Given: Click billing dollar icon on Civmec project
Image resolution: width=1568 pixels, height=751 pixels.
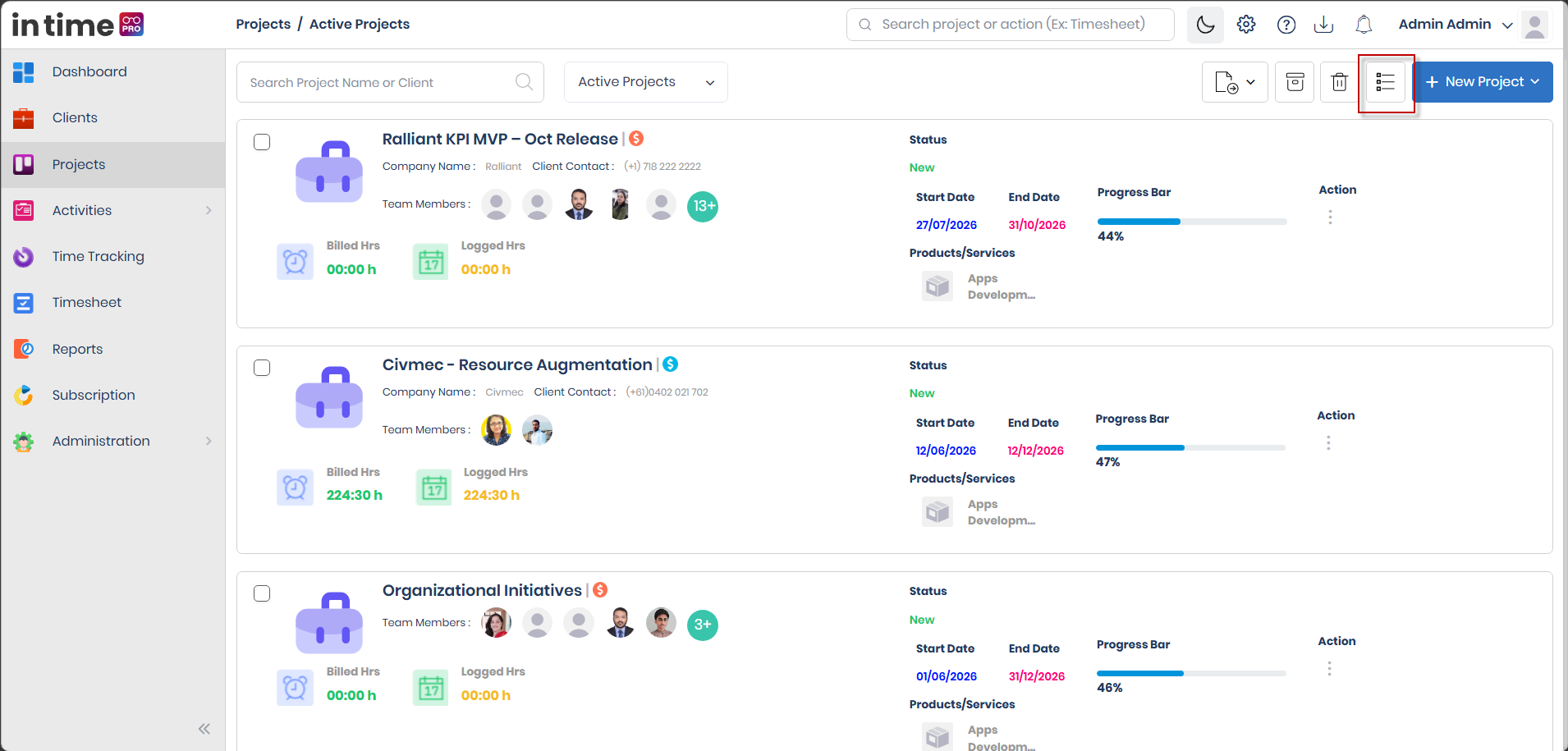Looking at the screenshot, I should tap(671, 364).
